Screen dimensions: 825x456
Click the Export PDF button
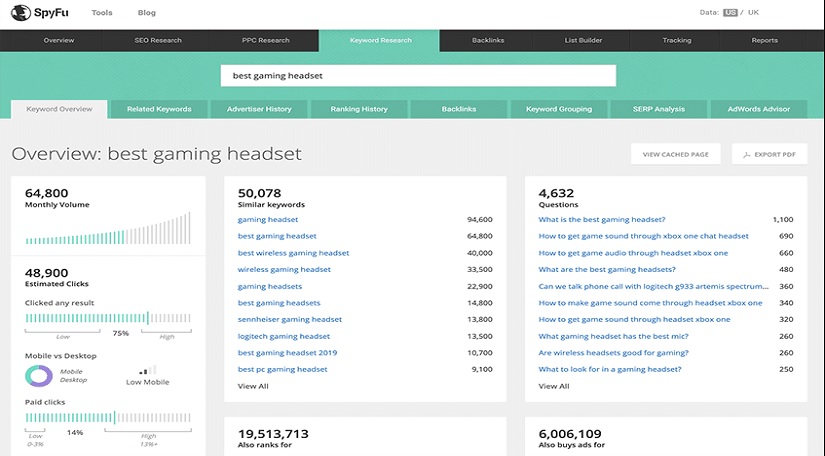pos(769,154)
